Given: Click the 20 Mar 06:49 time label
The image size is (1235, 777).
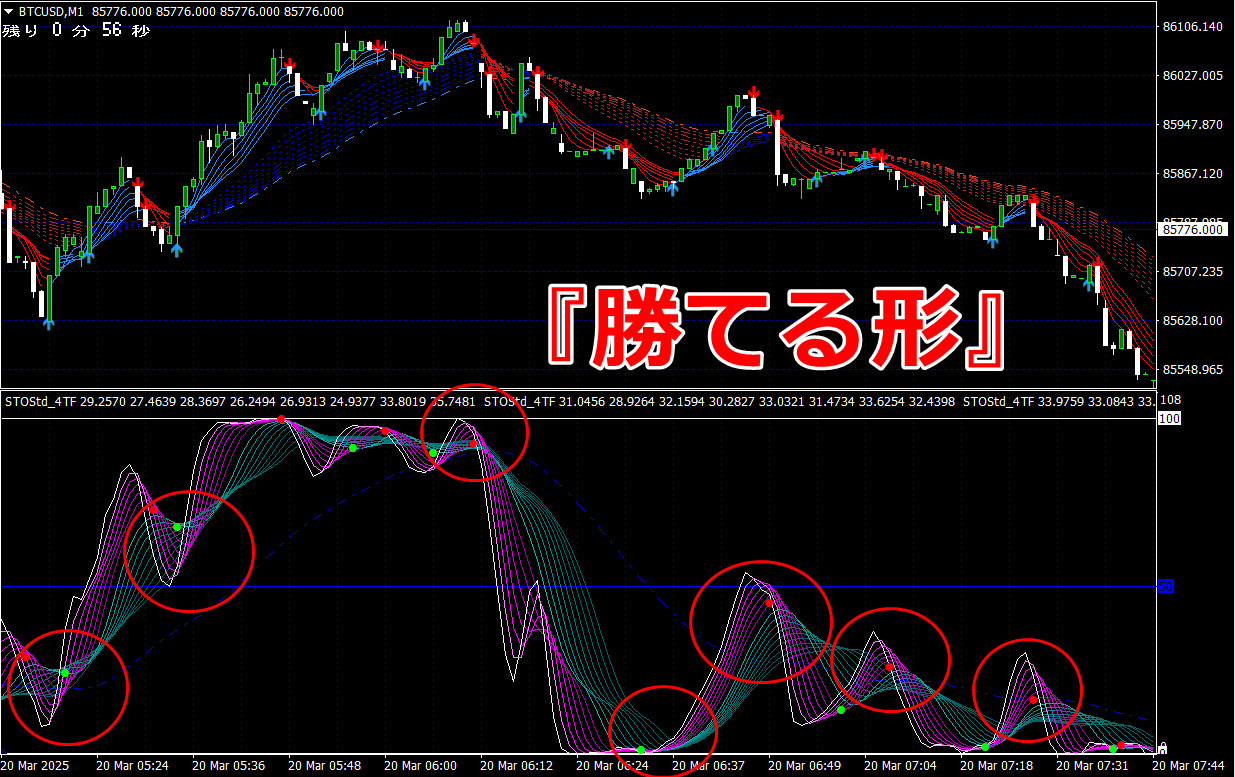Looking at the screenshot, I should pos(806,765).
